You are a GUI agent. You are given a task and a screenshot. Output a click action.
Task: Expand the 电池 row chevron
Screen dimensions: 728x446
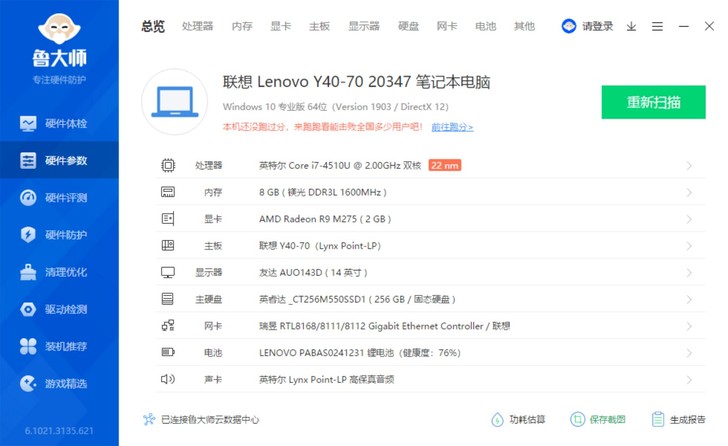coord(689,353)
